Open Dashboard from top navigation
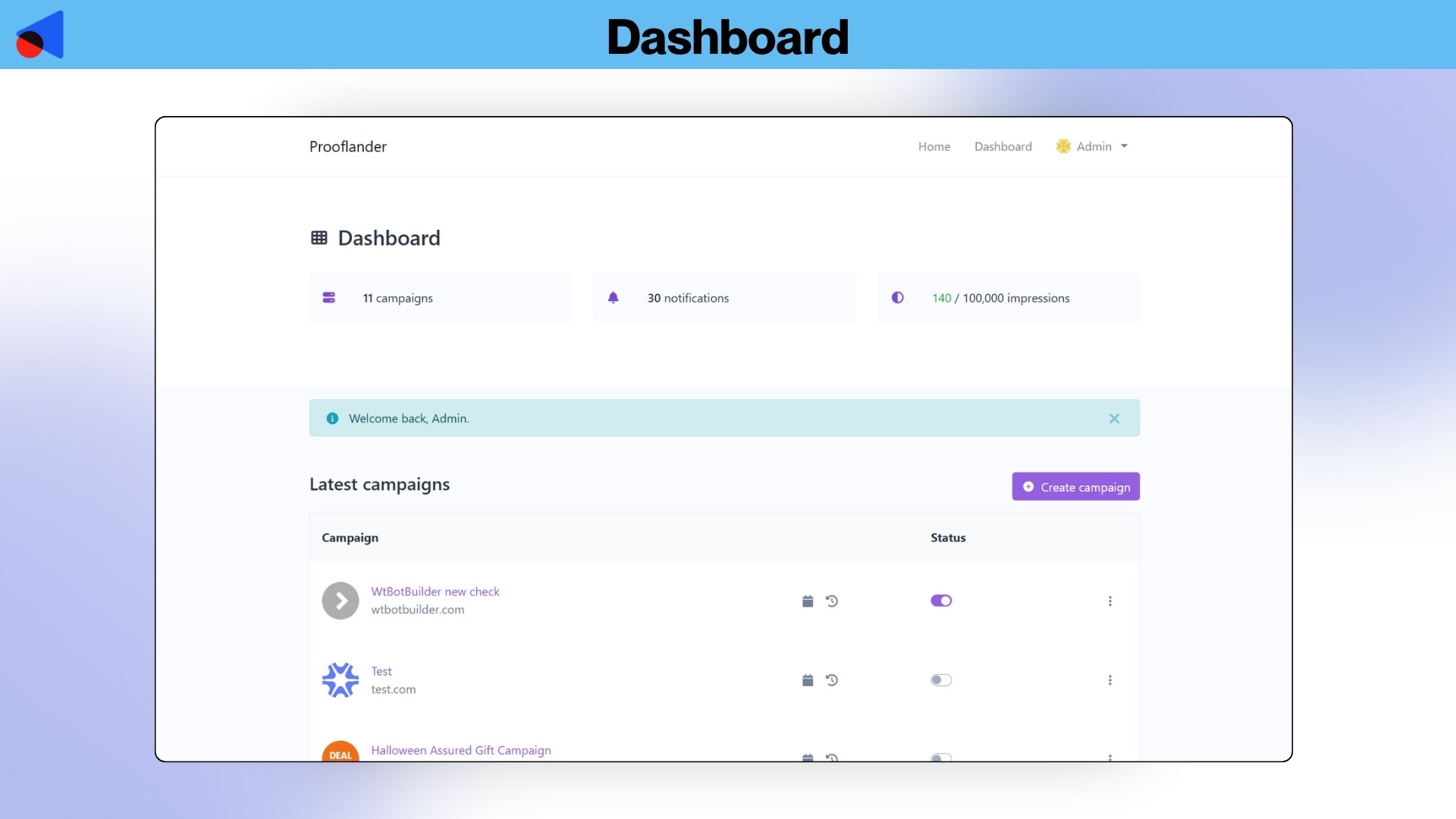Viewport: 1456px width, 819px height. tap(1003, 146)
